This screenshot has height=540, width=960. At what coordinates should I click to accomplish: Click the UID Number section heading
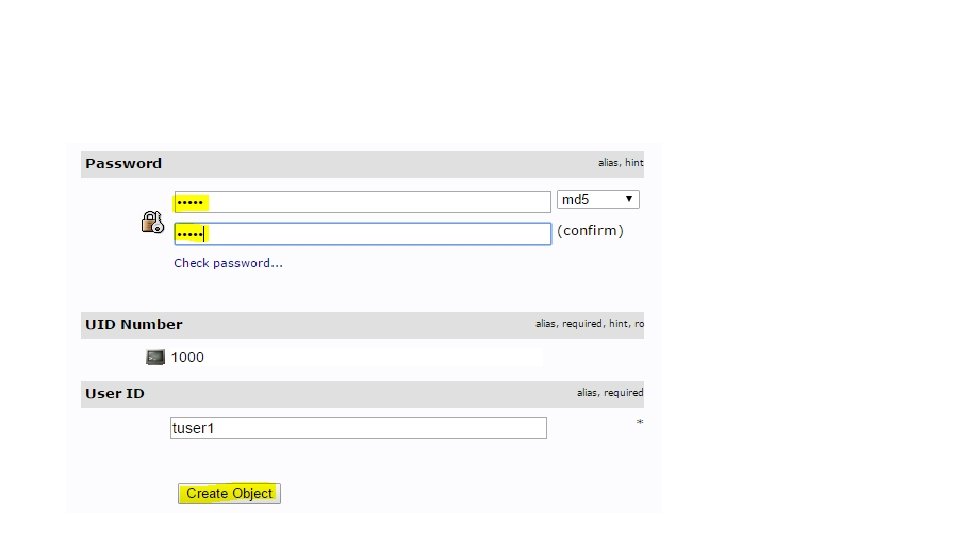pyautogui.click(x=133, y=324)
